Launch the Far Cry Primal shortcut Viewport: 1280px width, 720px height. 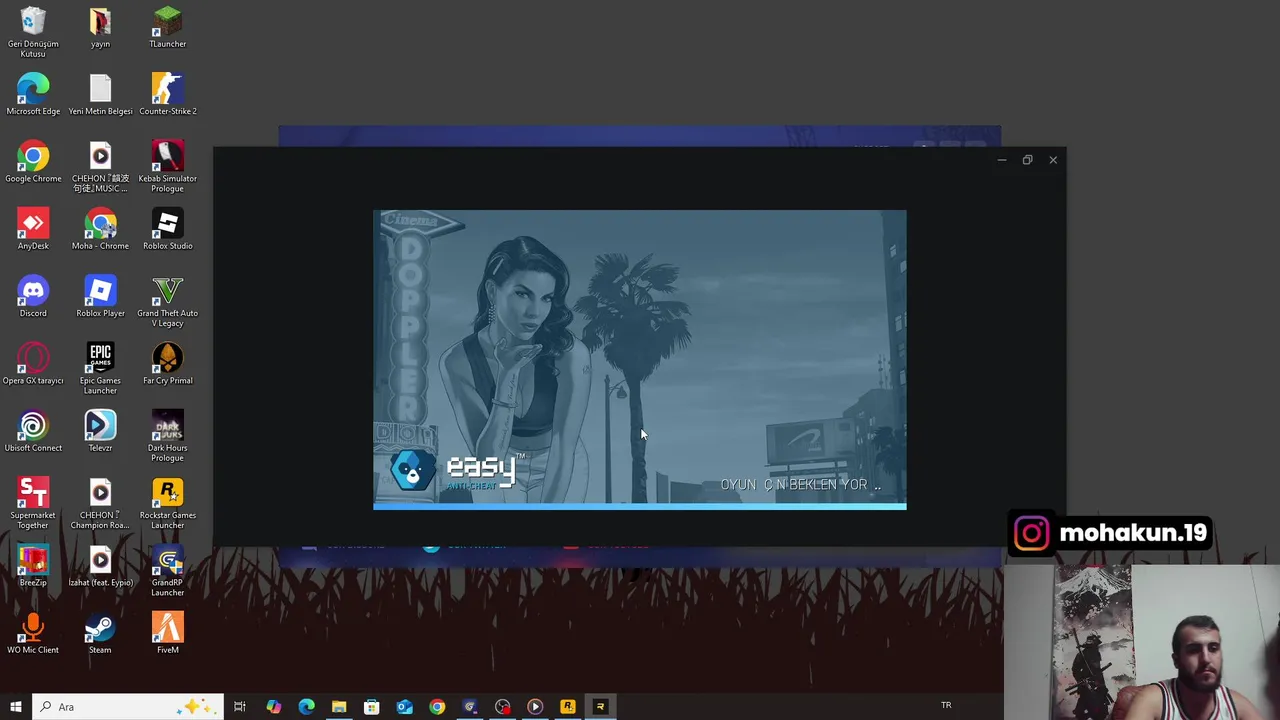[x=167, y=363]
